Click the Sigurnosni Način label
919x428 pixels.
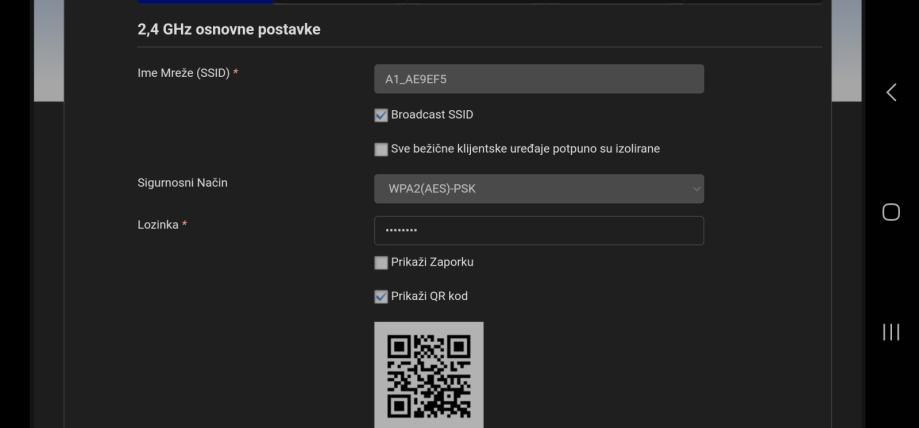pyautogui.click(x=182, y=183)
